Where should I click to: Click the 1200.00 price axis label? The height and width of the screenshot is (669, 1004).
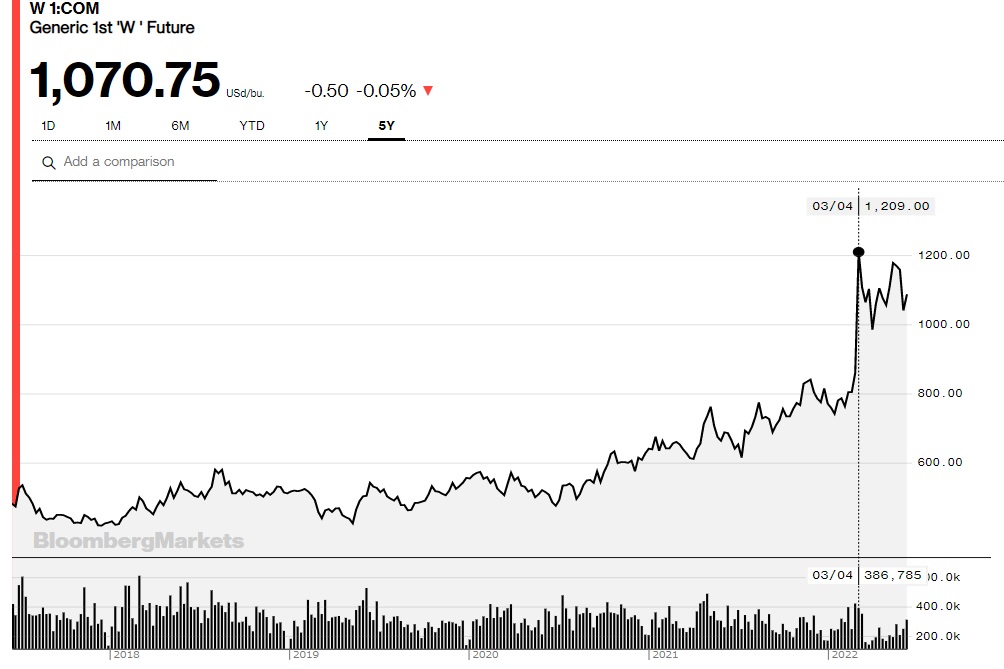[944, 255]
